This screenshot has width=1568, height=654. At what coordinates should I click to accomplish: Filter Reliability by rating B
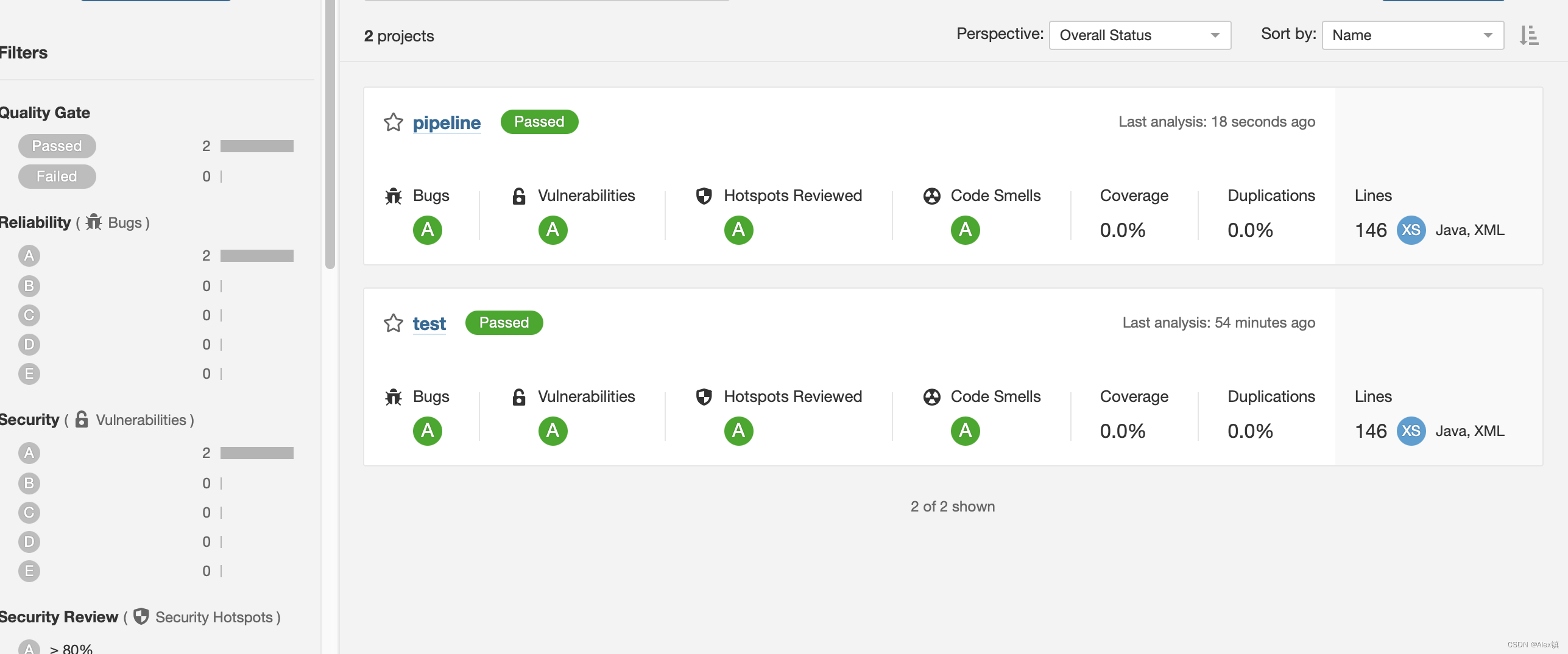point(29,286)
